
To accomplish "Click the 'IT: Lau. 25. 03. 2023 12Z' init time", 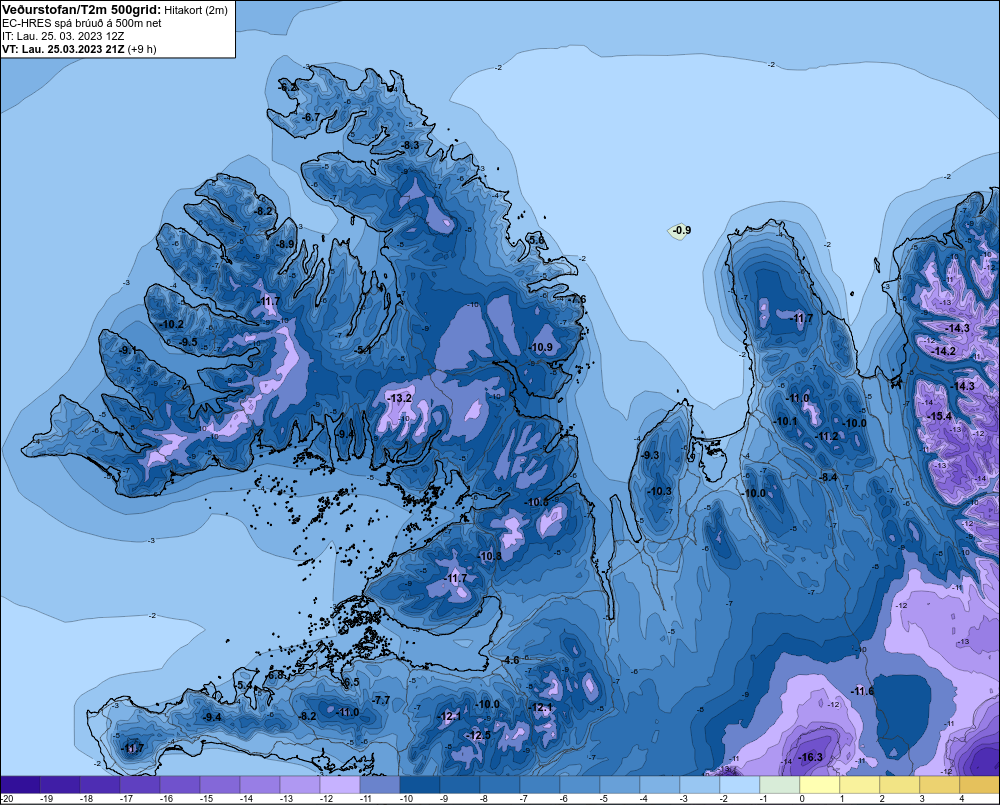I will [x=63, y=36].
